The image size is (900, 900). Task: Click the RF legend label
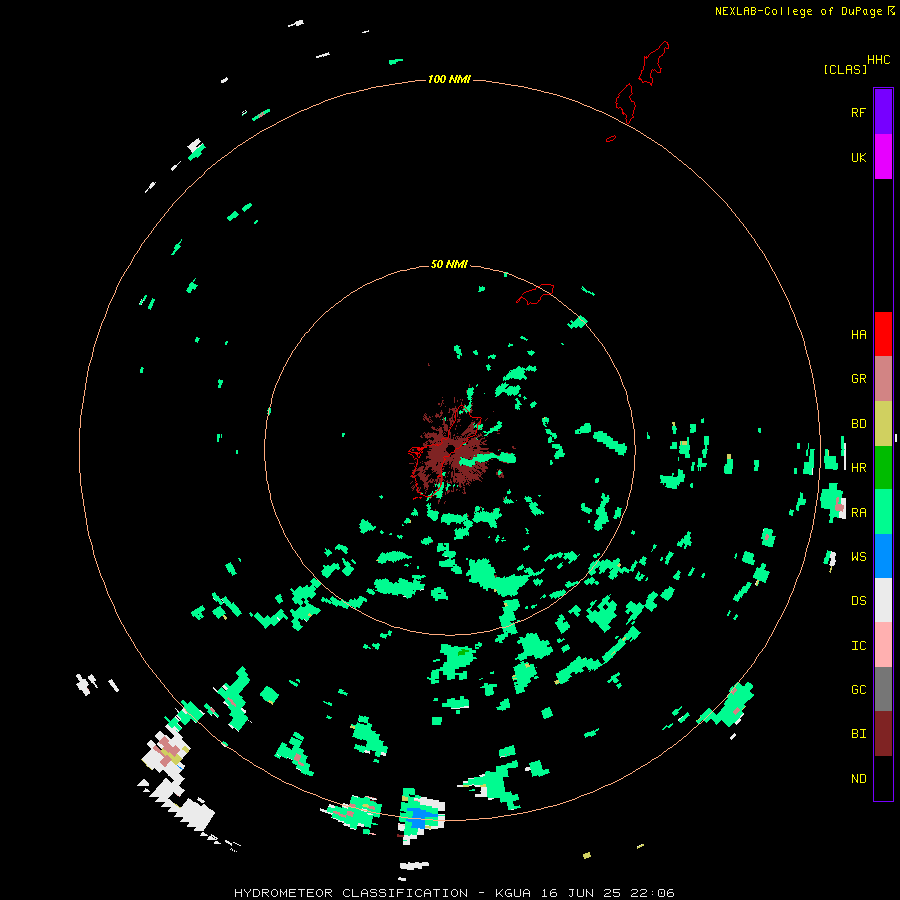[858, 113]
